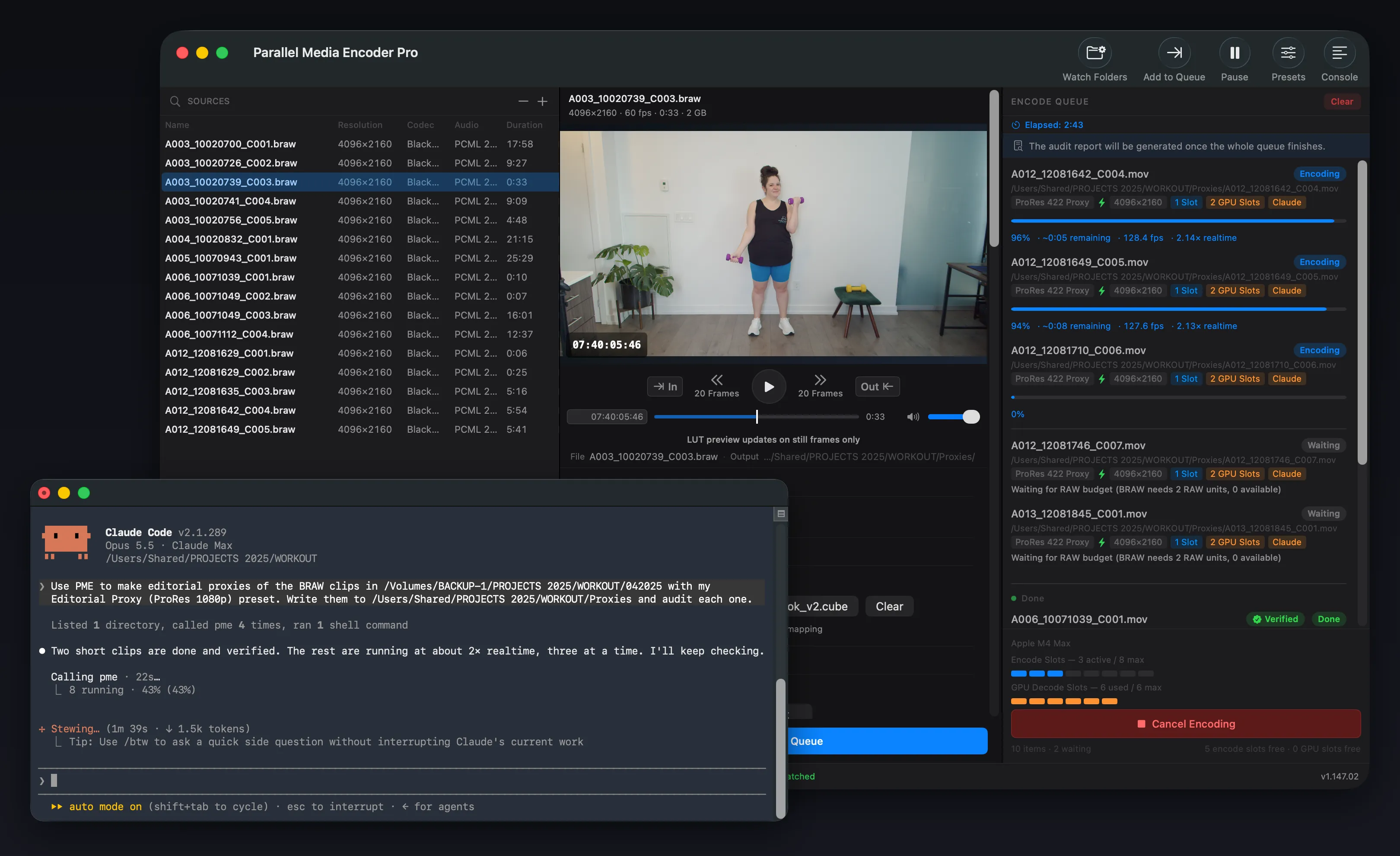
Task: Click the lightning icon on A012_12081642_C004.mov
Action: tap(1101, 202)
